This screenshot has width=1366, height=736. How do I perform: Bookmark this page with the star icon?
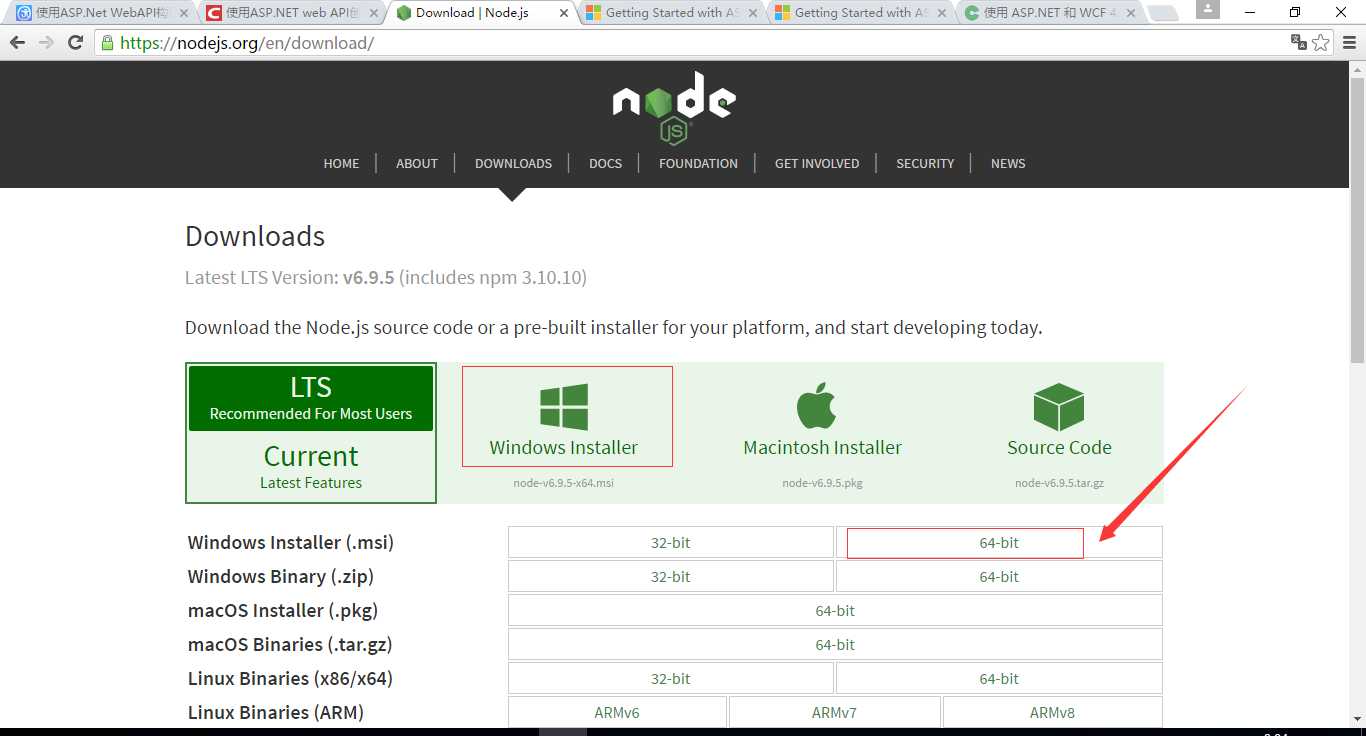1321,42
